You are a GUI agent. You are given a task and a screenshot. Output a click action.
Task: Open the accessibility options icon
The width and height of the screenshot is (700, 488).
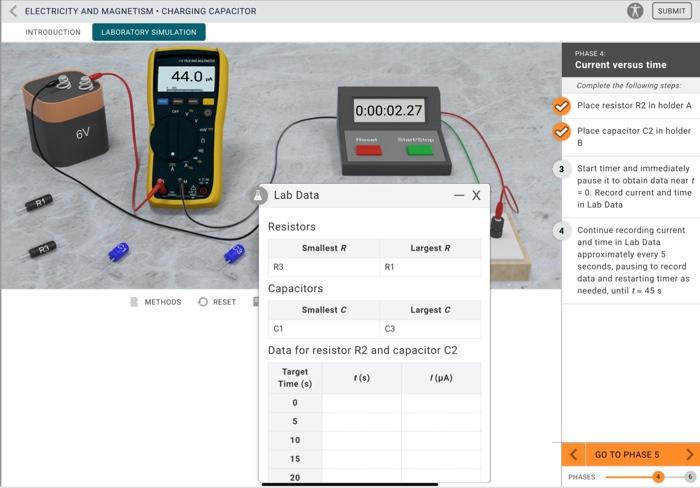tap(635, 11)
